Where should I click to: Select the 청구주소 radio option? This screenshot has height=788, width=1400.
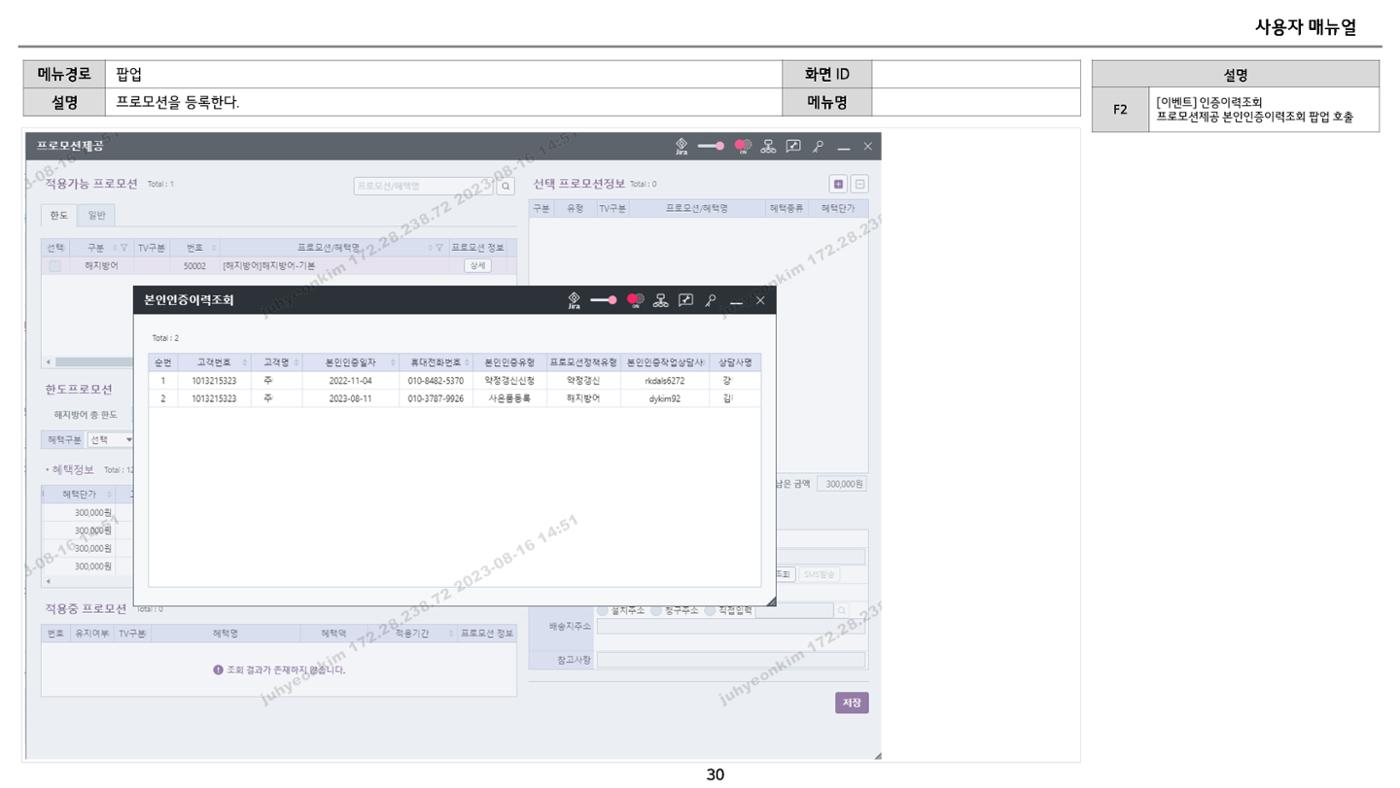click(654, 610)
